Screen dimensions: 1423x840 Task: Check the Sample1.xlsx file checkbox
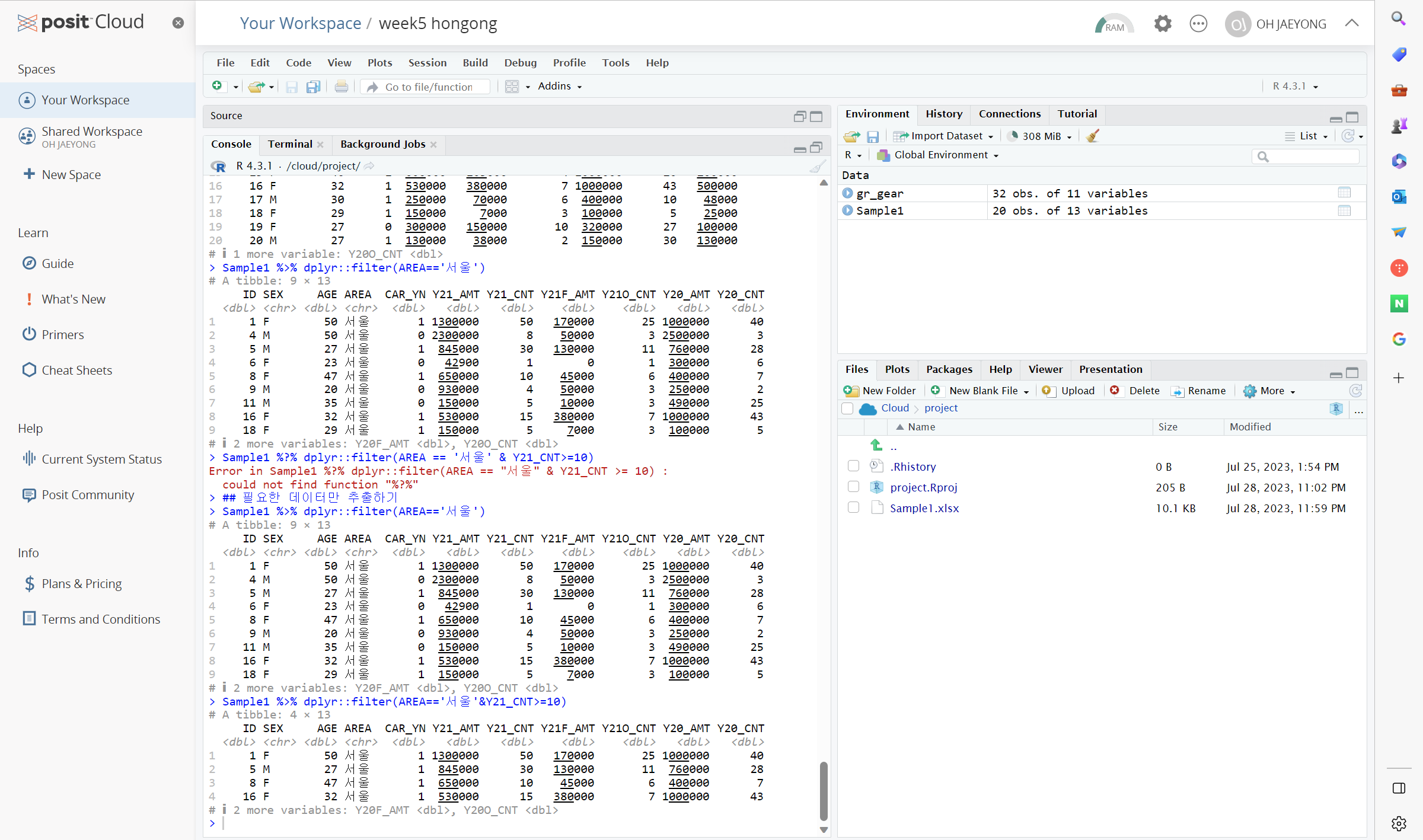853,508
